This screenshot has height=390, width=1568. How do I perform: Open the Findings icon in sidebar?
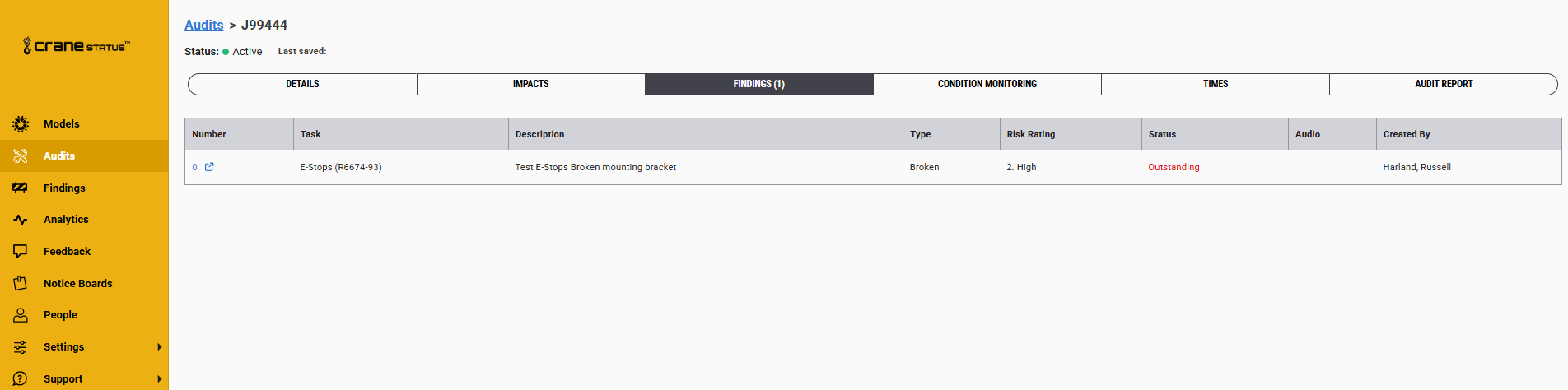21,188
